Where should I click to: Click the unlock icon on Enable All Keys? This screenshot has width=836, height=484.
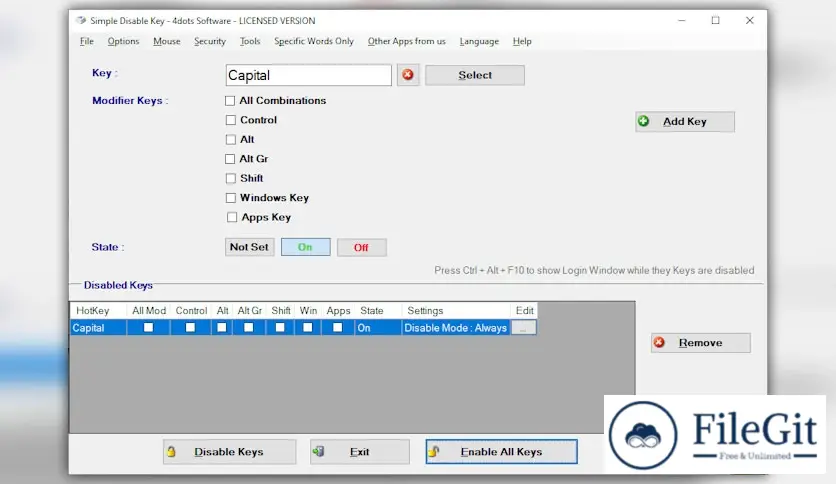coord(433,451)
